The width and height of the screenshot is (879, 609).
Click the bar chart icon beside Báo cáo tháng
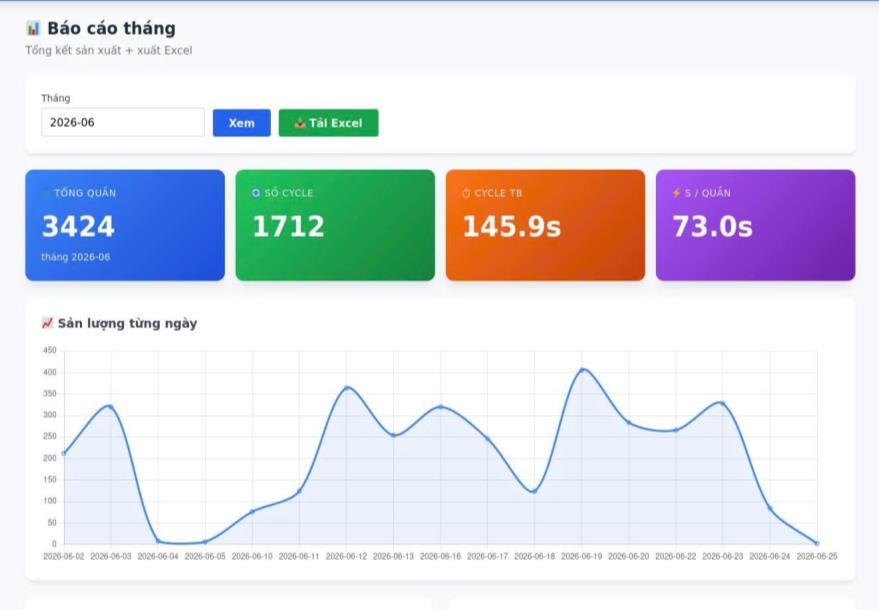point(33,28)
